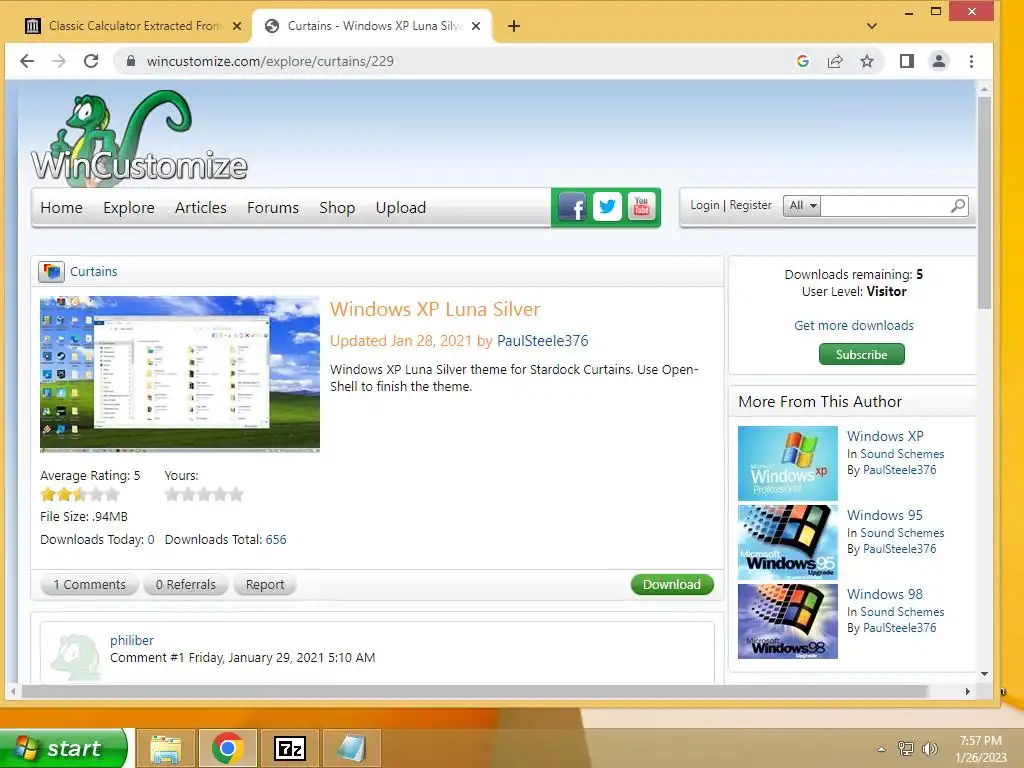Open the Windows 98 sound scheme thumbnail
Screen dimensions: 1024x768
click(x=788, y=621)
